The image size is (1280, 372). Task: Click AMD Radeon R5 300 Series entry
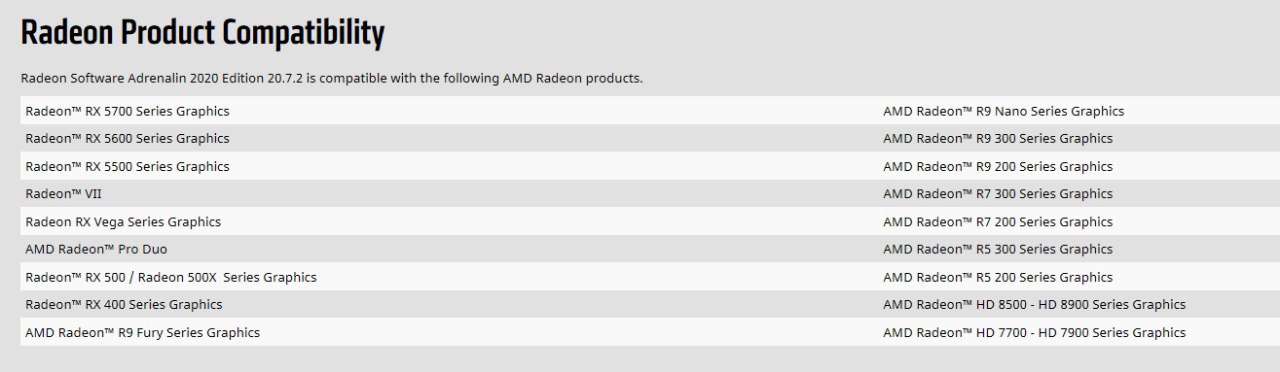point(998,249)
